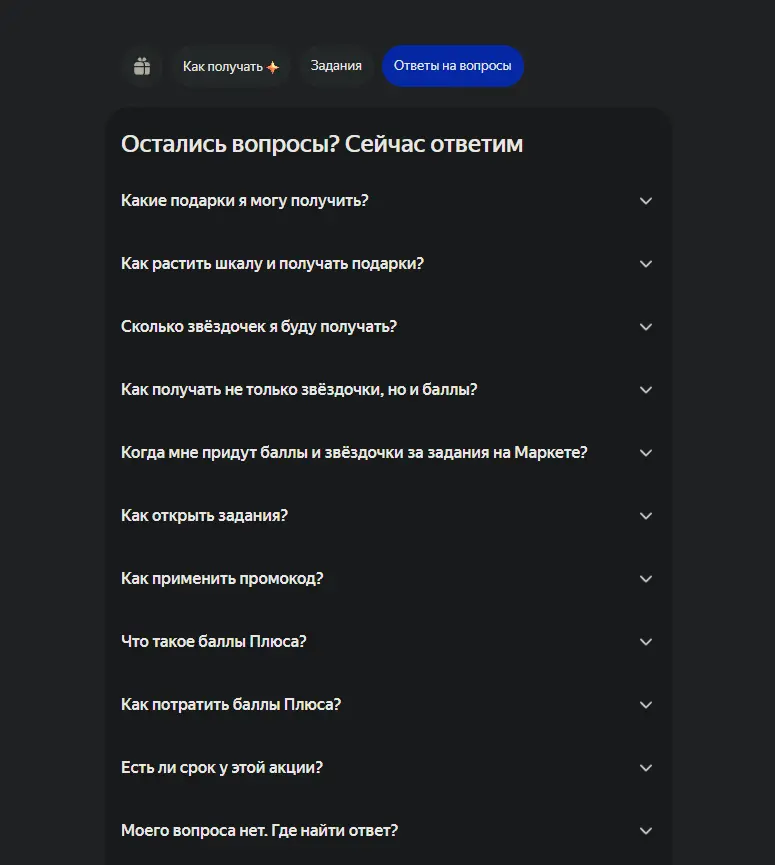Open the question Как потратить баллы Плюса?
The width and height of the screenshot is (775, 865).
coord(387,704)
